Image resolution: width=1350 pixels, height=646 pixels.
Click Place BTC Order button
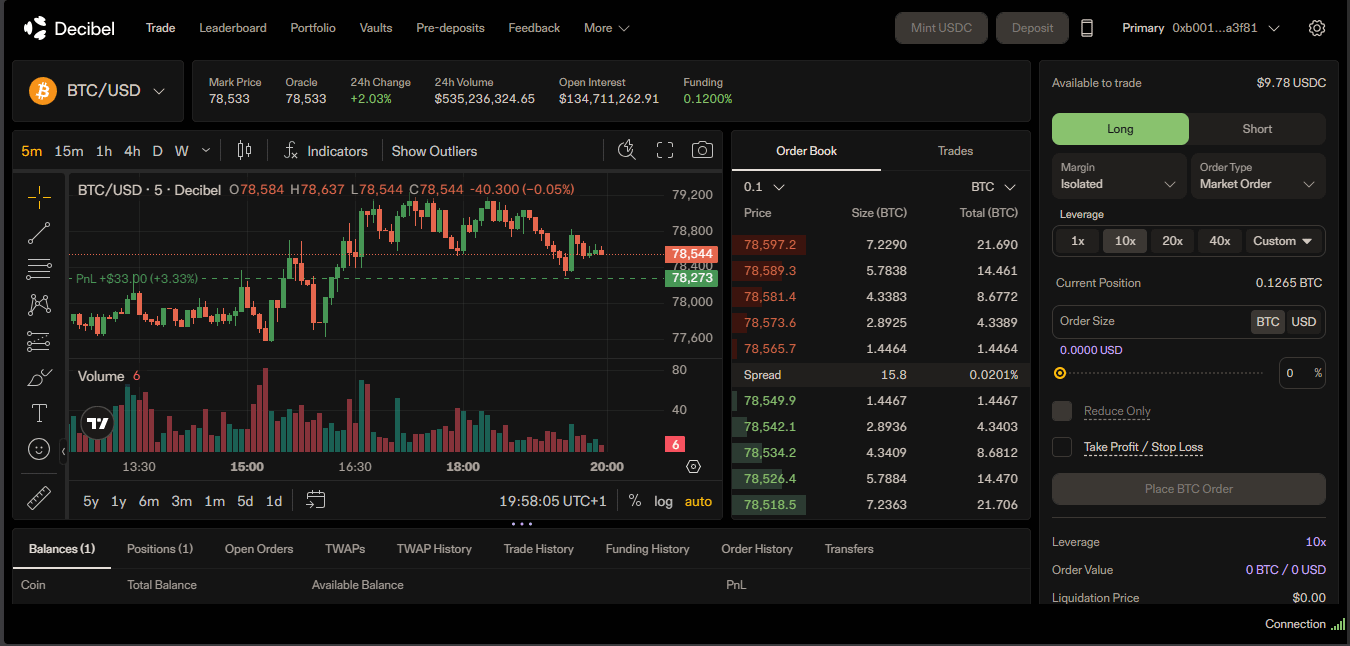[x=1189, y=489]
